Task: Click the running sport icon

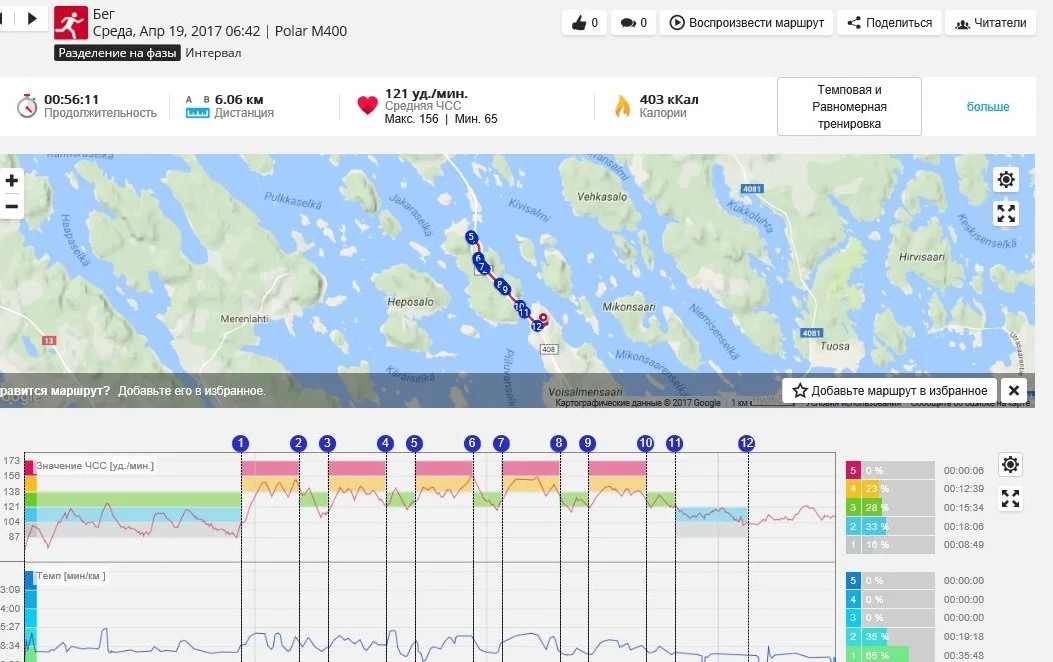Action: 71,23
